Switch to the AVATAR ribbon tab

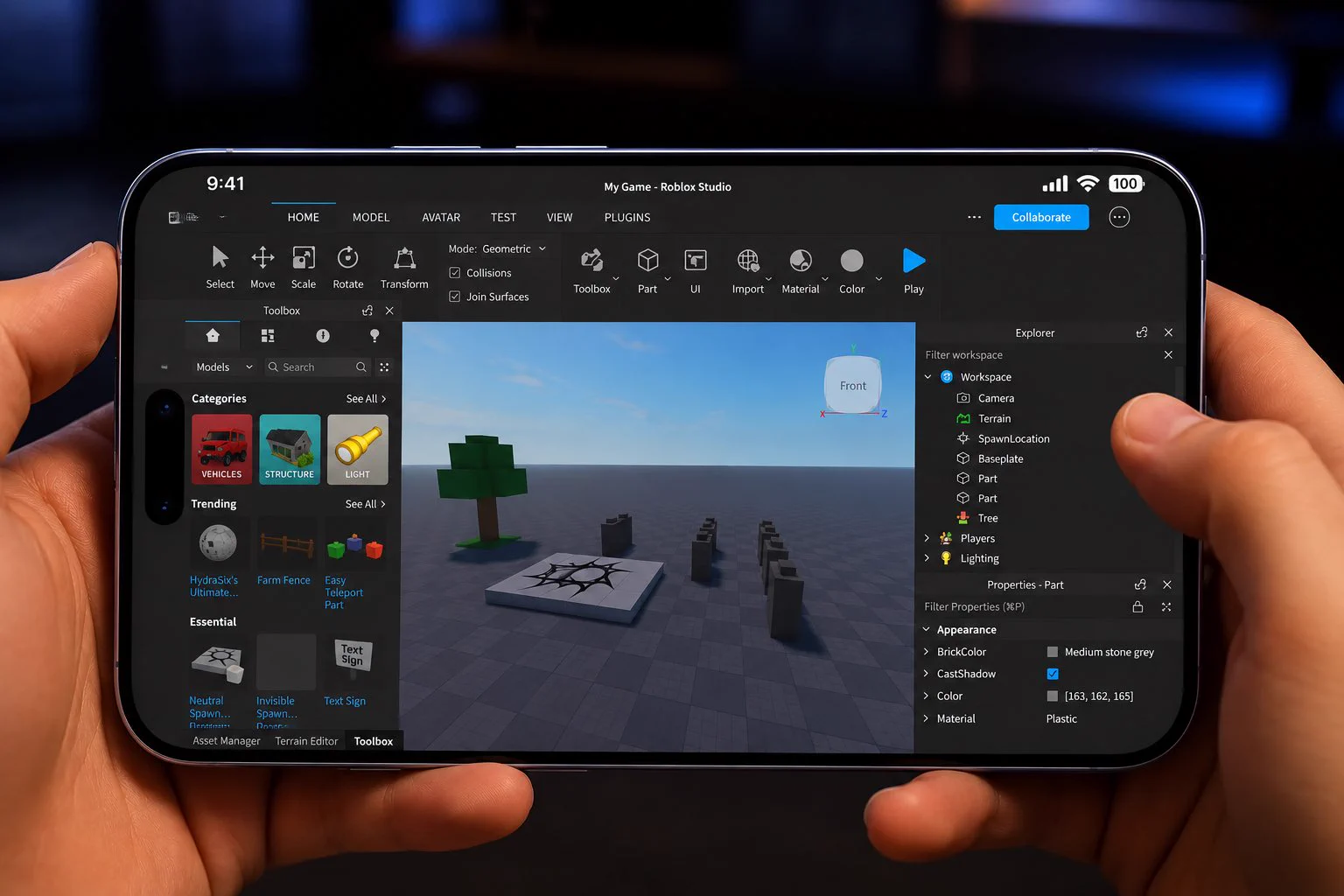point(441,217)
